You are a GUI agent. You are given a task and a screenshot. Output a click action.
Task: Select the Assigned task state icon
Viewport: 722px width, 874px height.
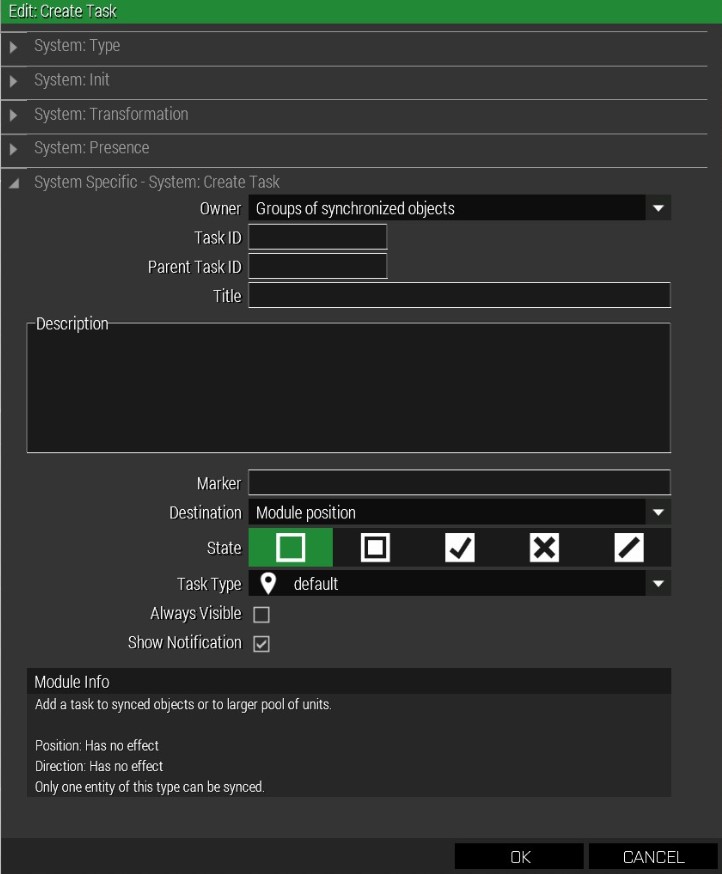tap(375, 547)
